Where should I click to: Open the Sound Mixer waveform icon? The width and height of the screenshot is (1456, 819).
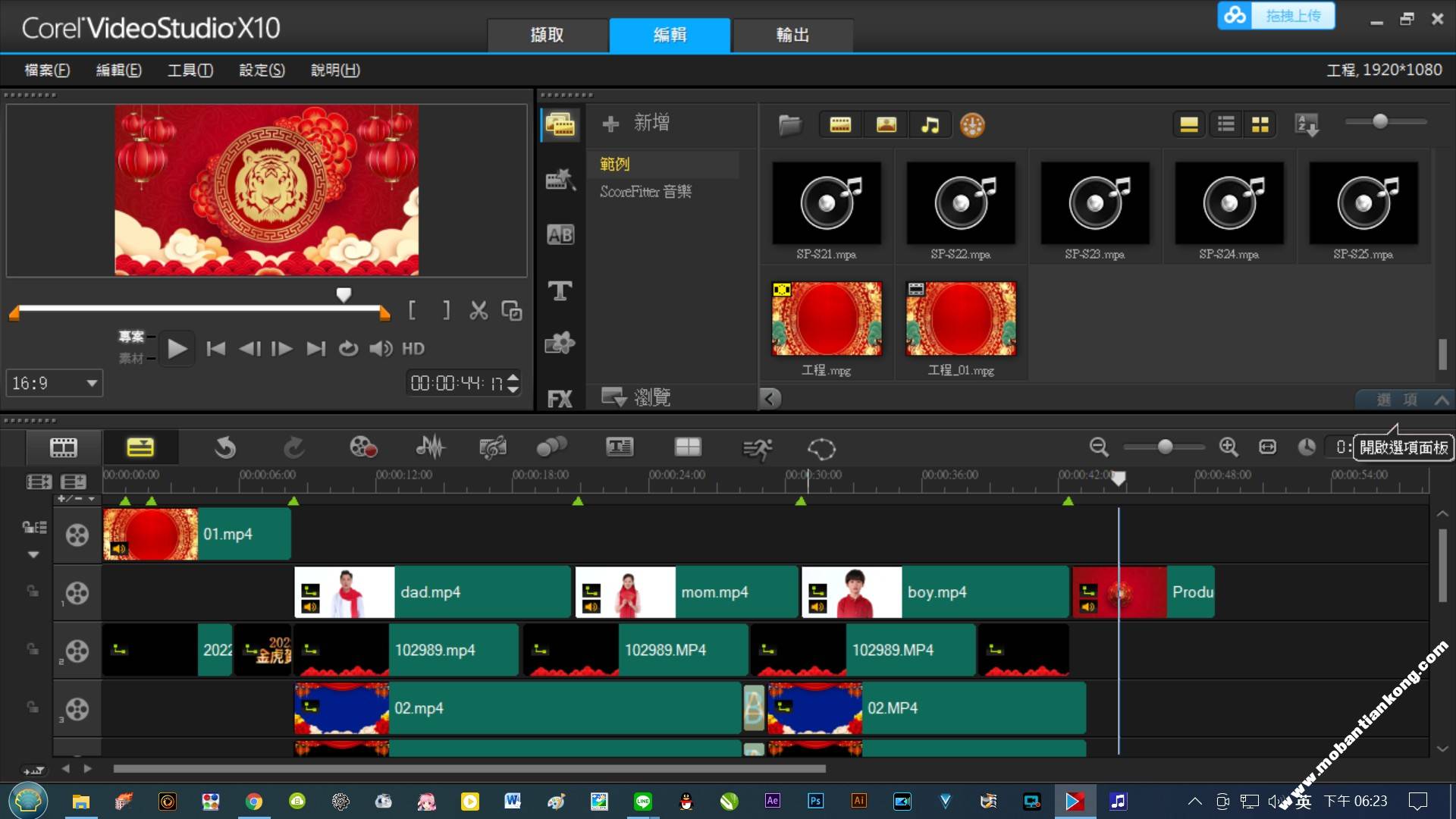[x=431, y=447]
